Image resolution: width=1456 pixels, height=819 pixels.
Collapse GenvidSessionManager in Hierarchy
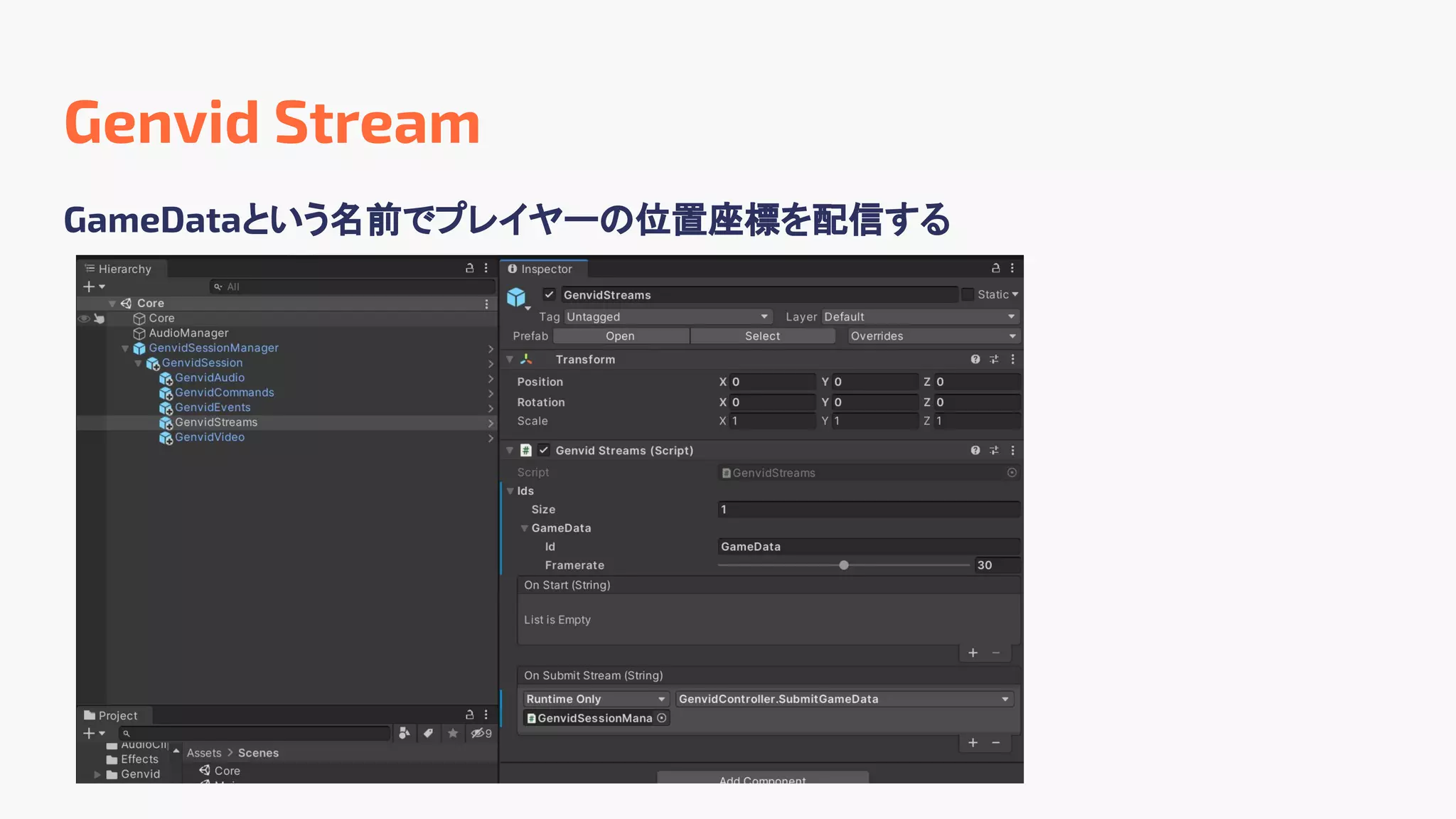(125, 348)
